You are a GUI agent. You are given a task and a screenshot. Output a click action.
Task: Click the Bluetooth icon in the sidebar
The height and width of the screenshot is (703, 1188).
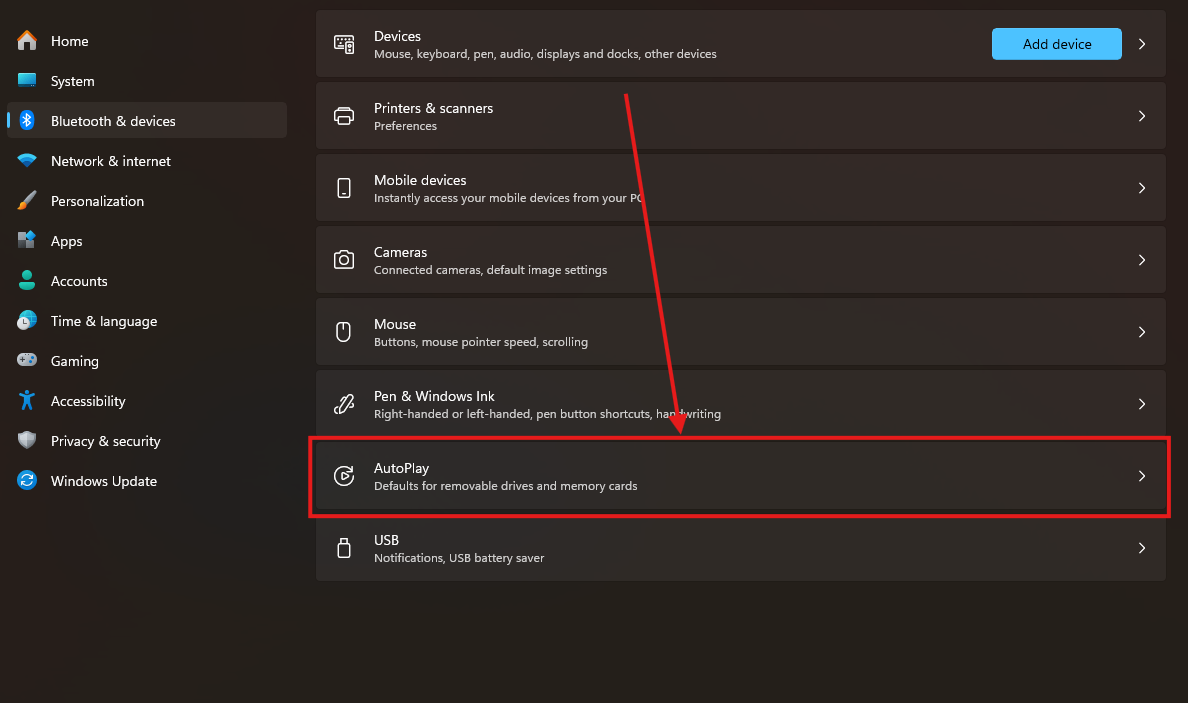point(27,120)
